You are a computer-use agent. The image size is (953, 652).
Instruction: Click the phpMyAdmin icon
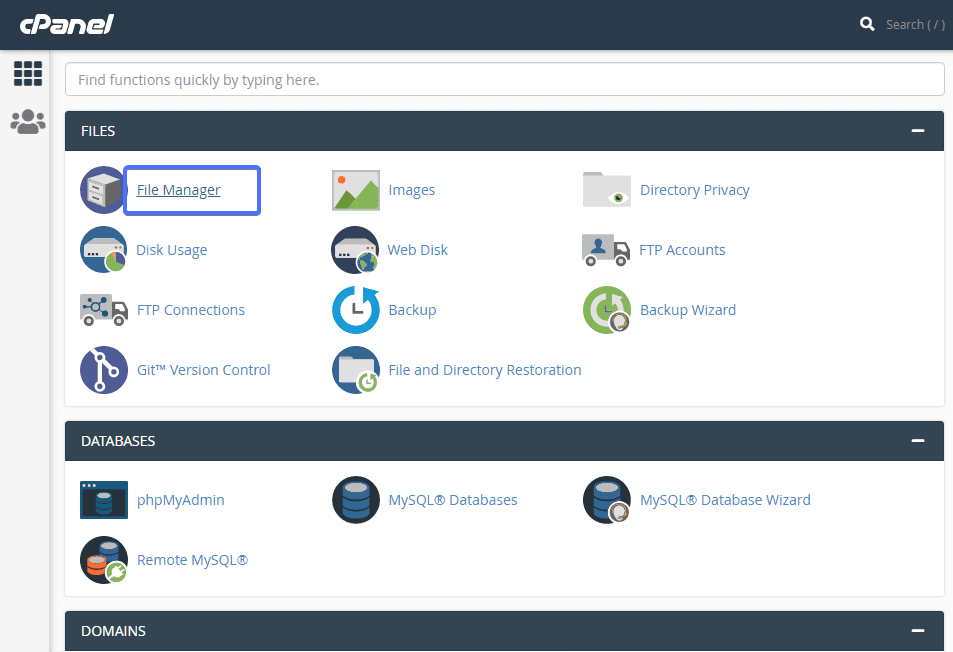[104, 500]
